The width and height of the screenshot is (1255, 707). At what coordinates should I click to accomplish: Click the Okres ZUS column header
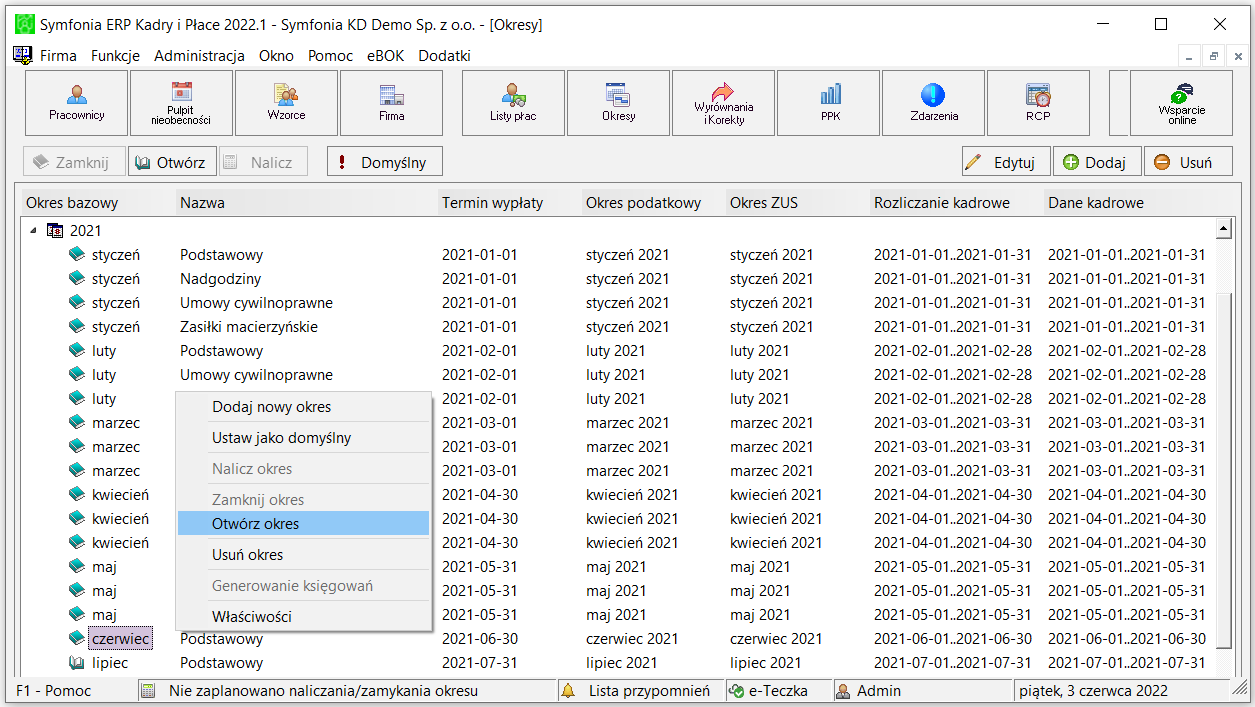click(x=798, y=203)
